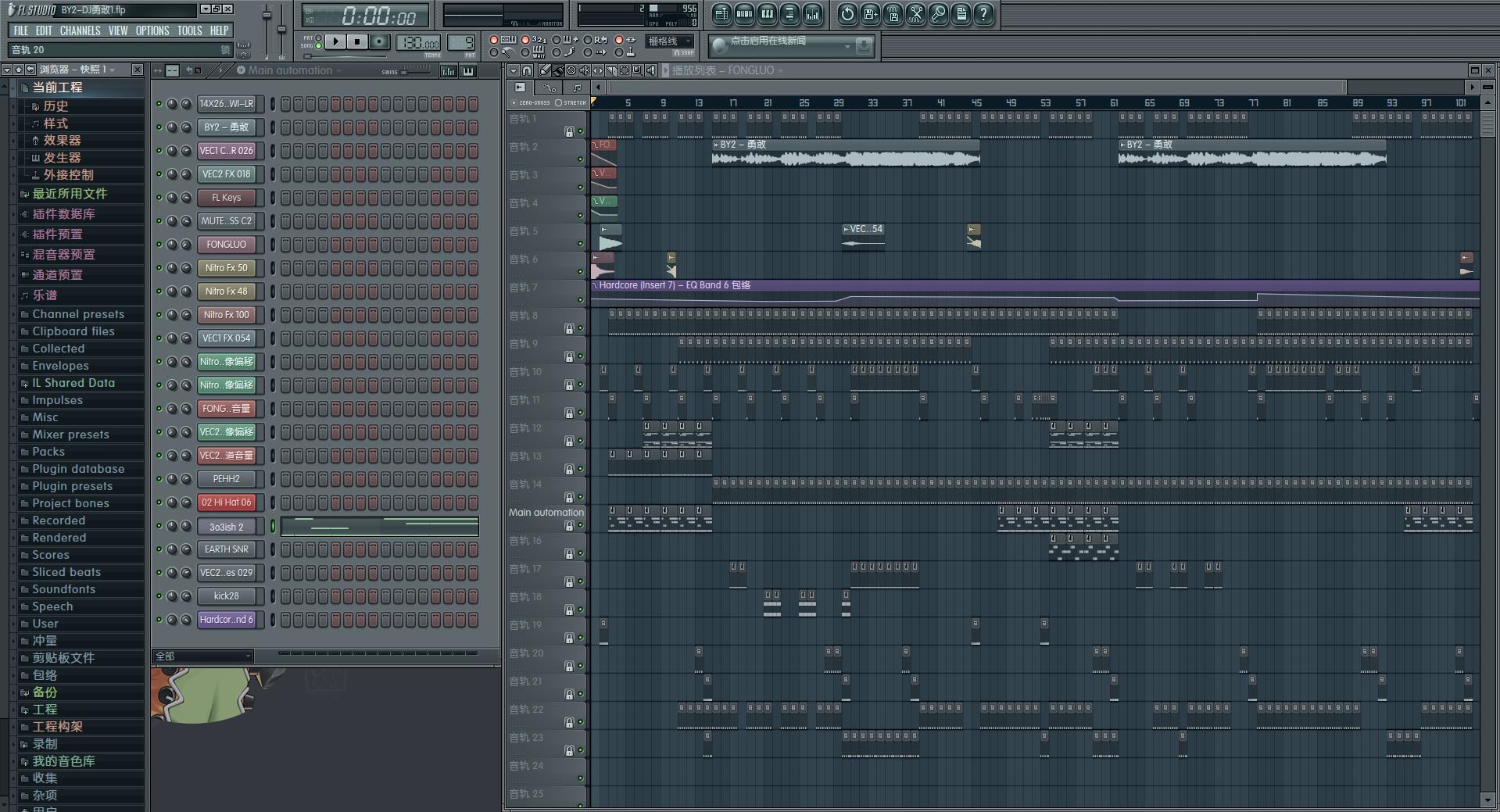Open browser snapshot dropdown arrow
The height and width of the screenshot is (812, 1500).
113,70
